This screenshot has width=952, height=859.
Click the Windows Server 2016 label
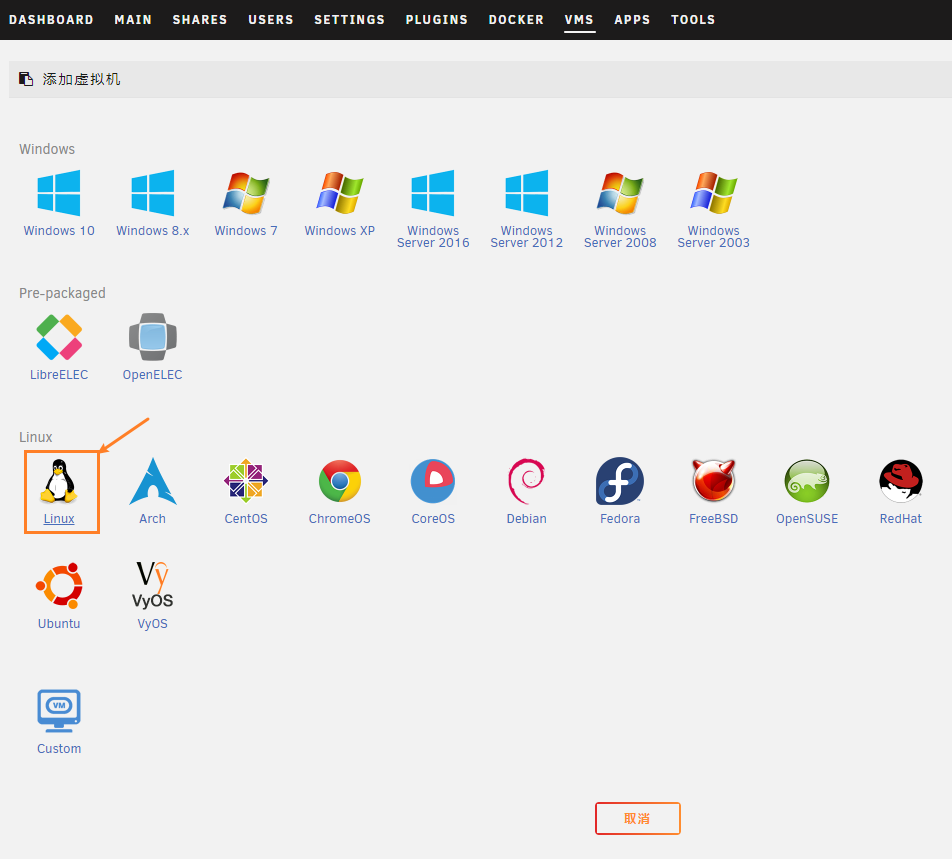point(433,237)
